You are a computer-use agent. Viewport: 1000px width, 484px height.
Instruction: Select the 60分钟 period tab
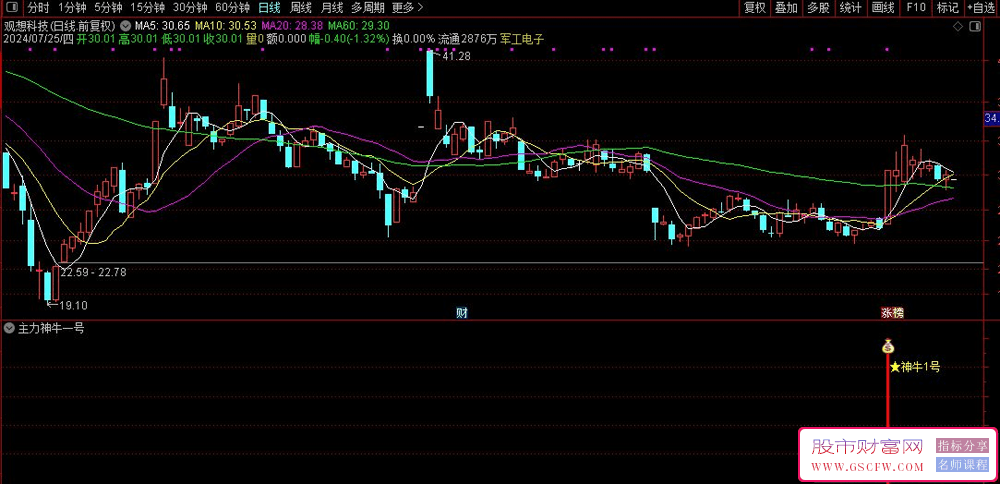click(x=232, y=8)
